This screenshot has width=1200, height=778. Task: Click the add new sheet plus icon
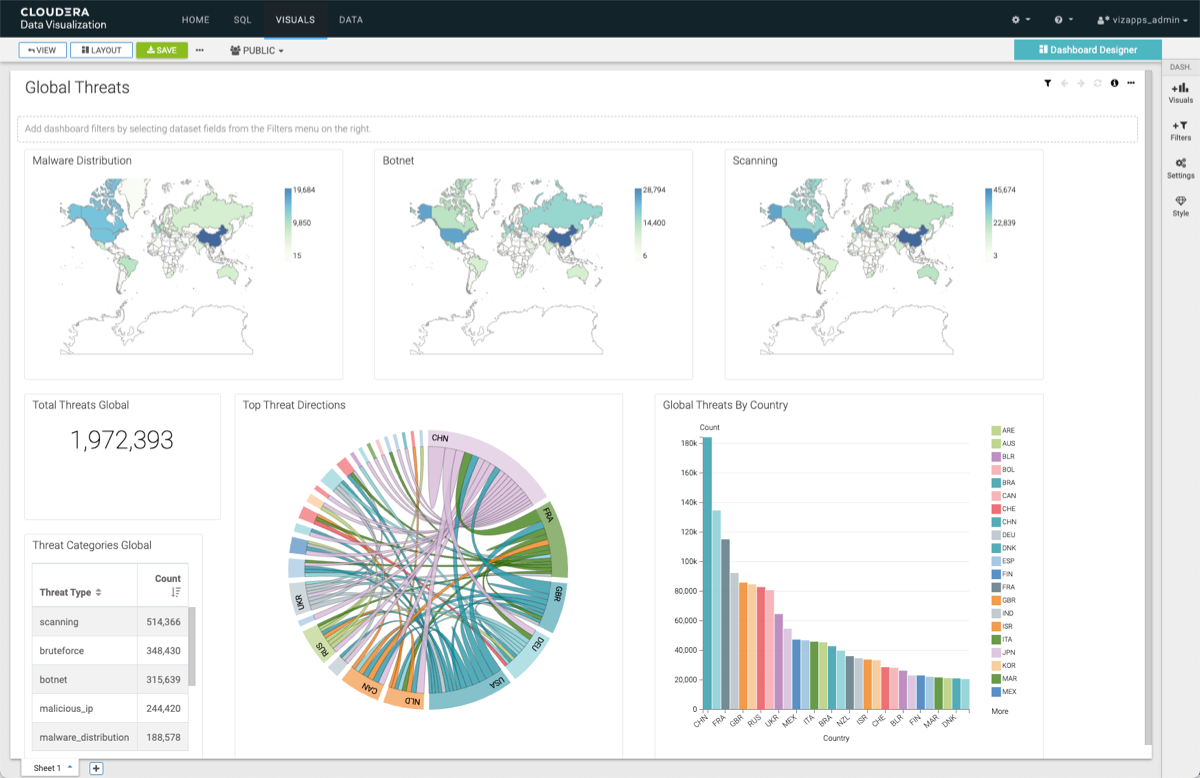pyautogui.click(x=96, y=768)
